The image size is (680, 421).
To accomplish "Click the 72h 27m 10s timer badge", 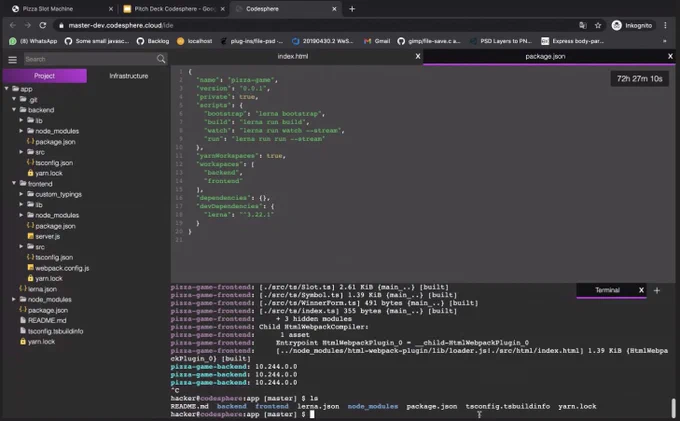I will (640, 78).
